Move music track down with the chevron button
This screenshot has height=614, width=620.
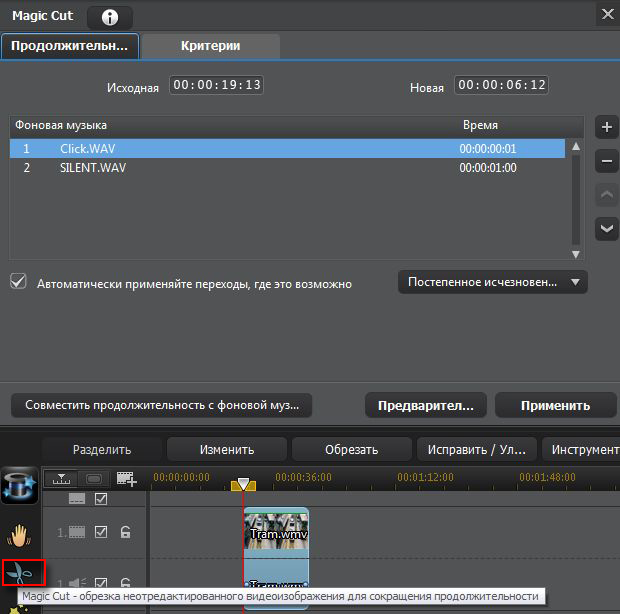(x=606, y=228)
